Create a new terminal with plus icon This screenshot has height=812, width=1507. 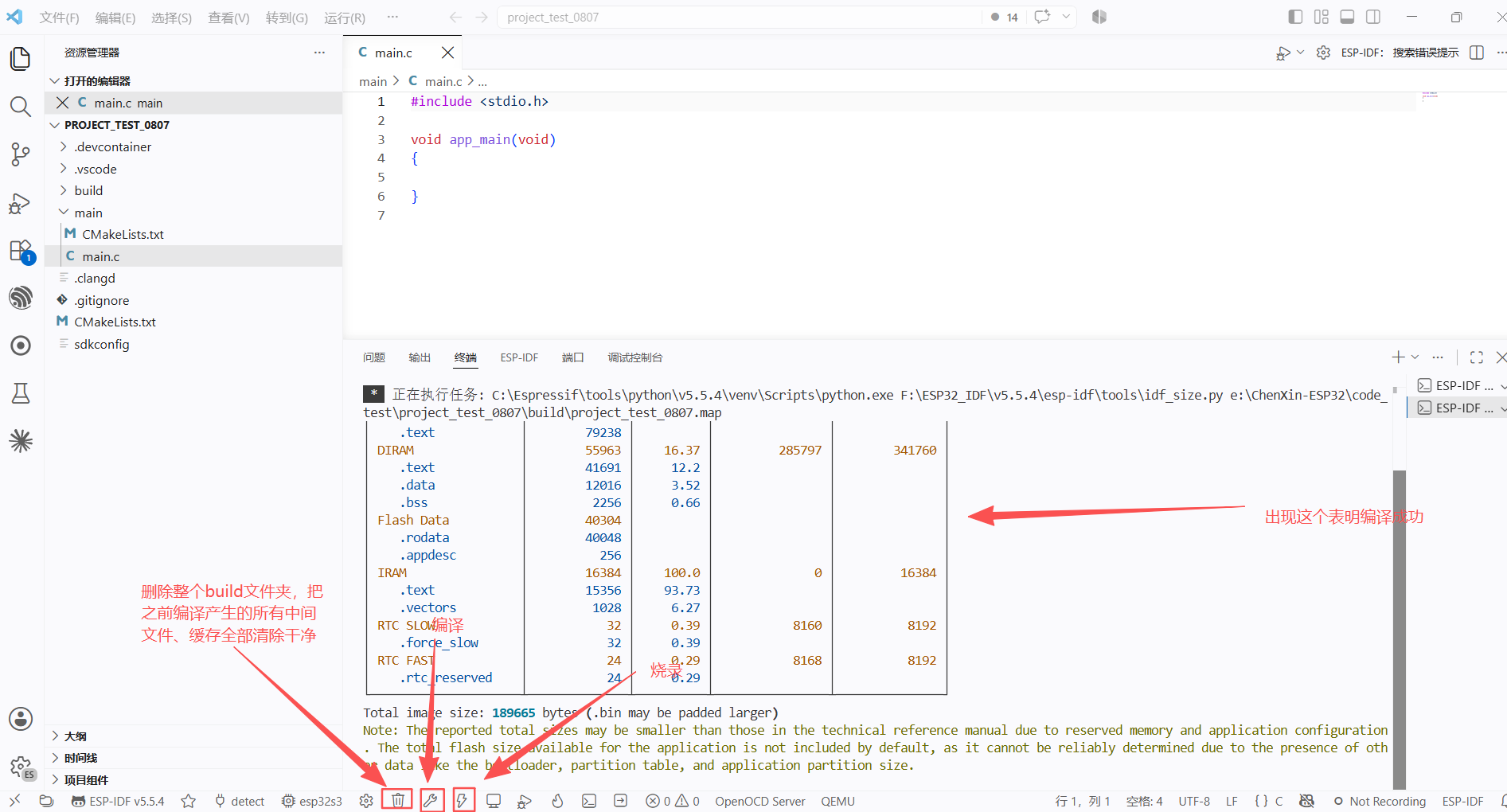[x=1398, y=357]
